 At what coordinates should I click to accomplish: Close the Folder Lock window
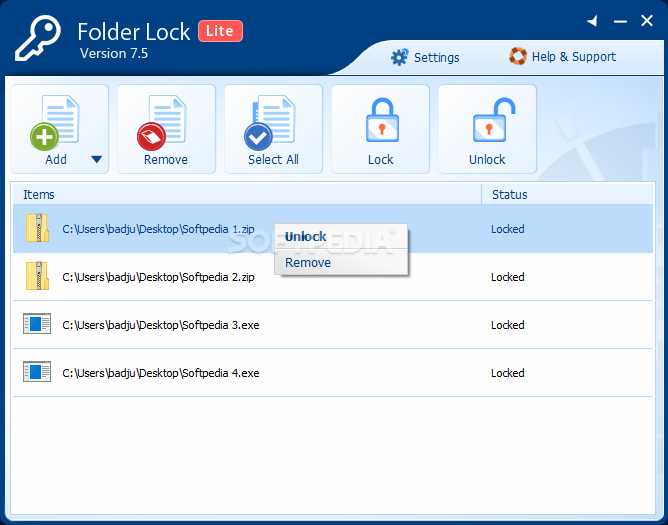pyautogui.click(x=647, y=20)
